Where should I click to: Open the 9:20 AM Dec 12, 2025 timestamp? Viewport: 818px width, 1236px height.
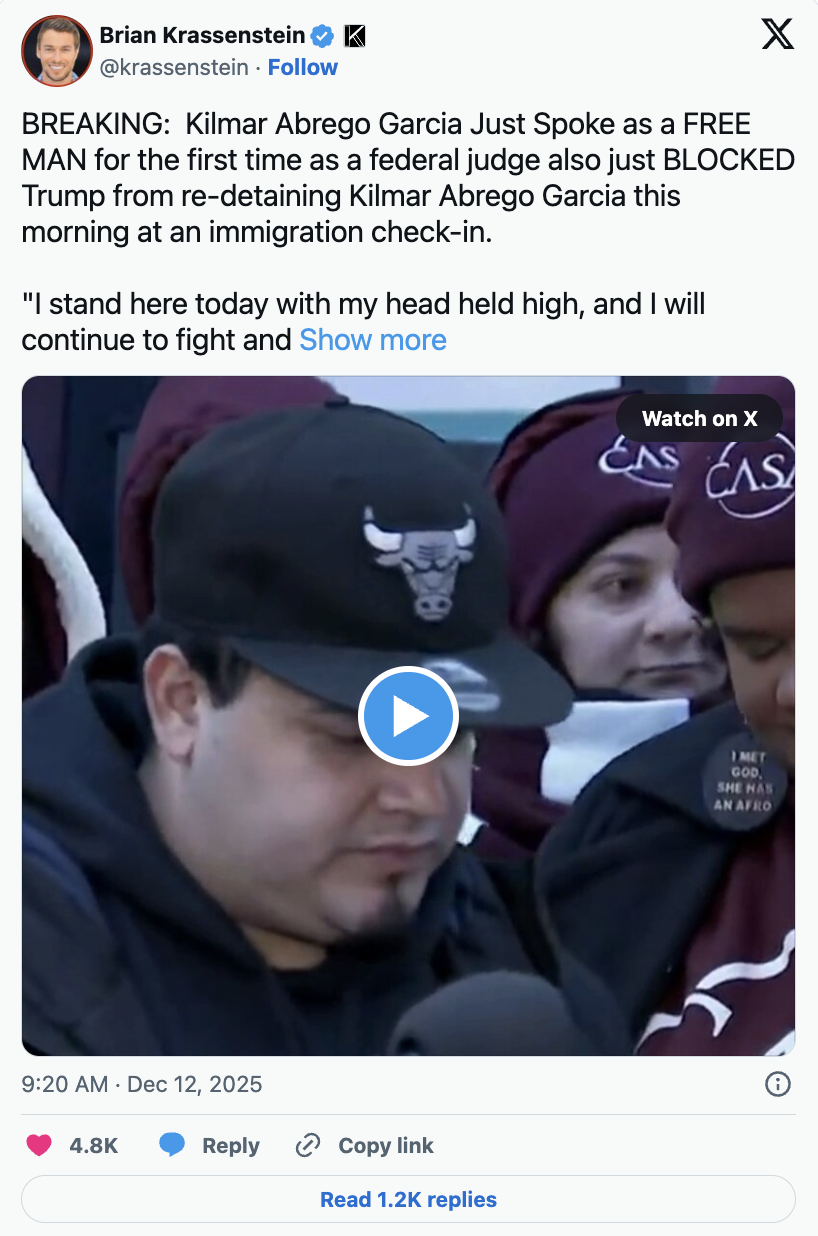(x=142, y=1084)
